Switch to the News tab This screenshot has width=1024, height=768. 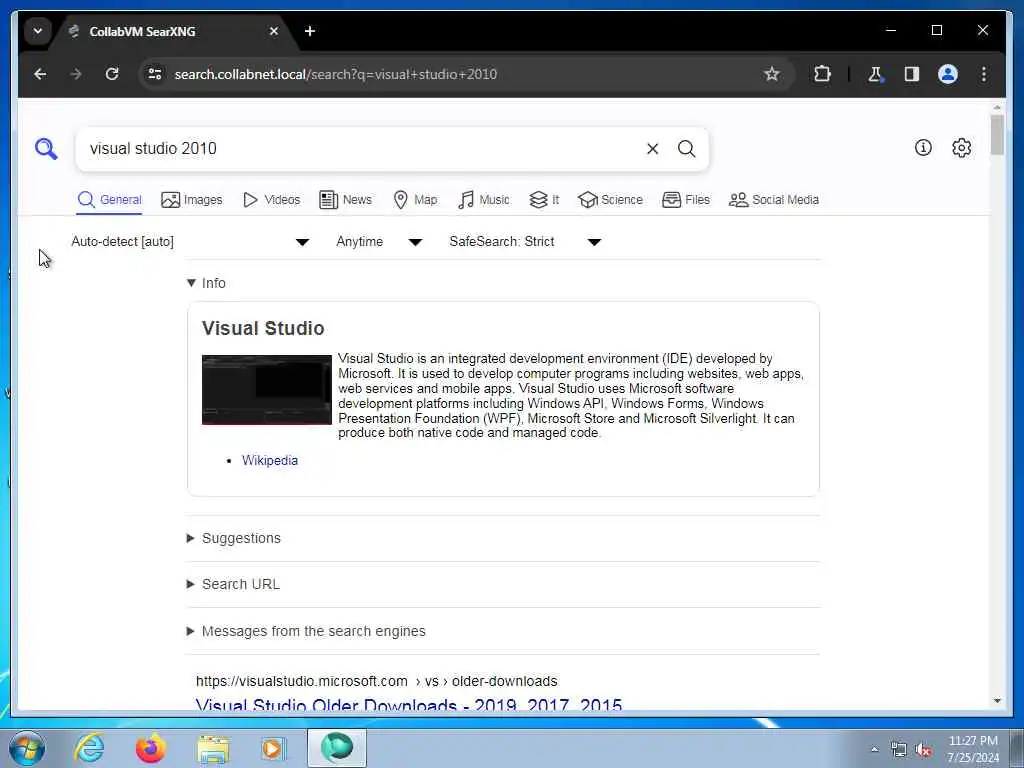pos(345,200)
